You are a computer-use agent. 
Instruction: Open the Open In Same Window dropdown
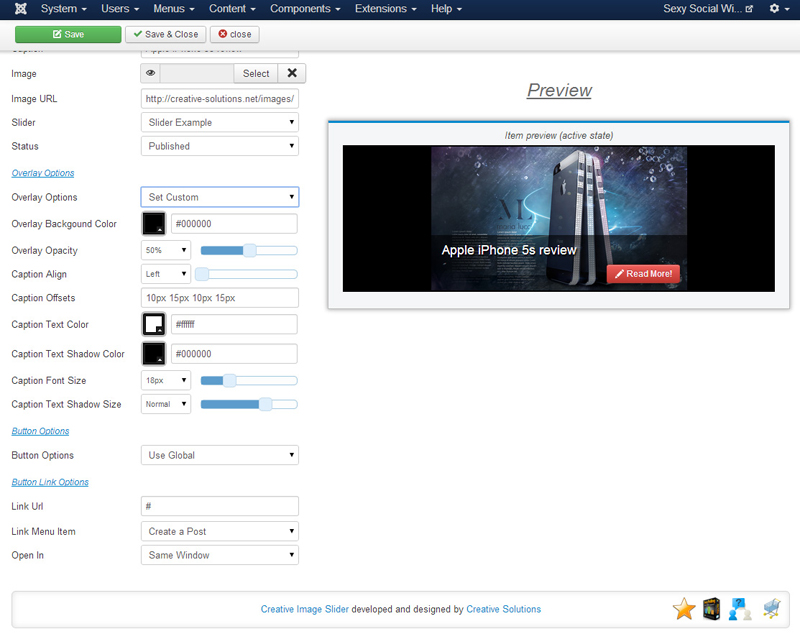click(x=220, y=555)
